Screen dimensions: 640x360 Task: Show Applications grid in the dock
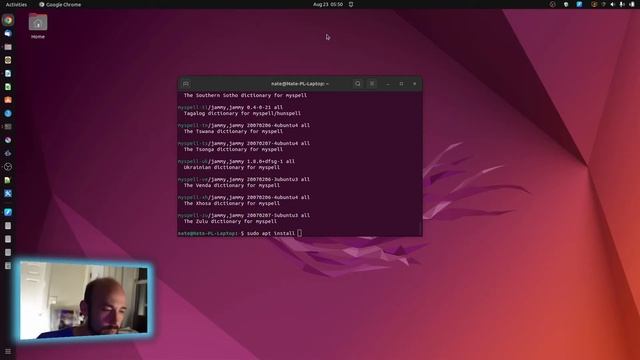[x=8, y=351]
